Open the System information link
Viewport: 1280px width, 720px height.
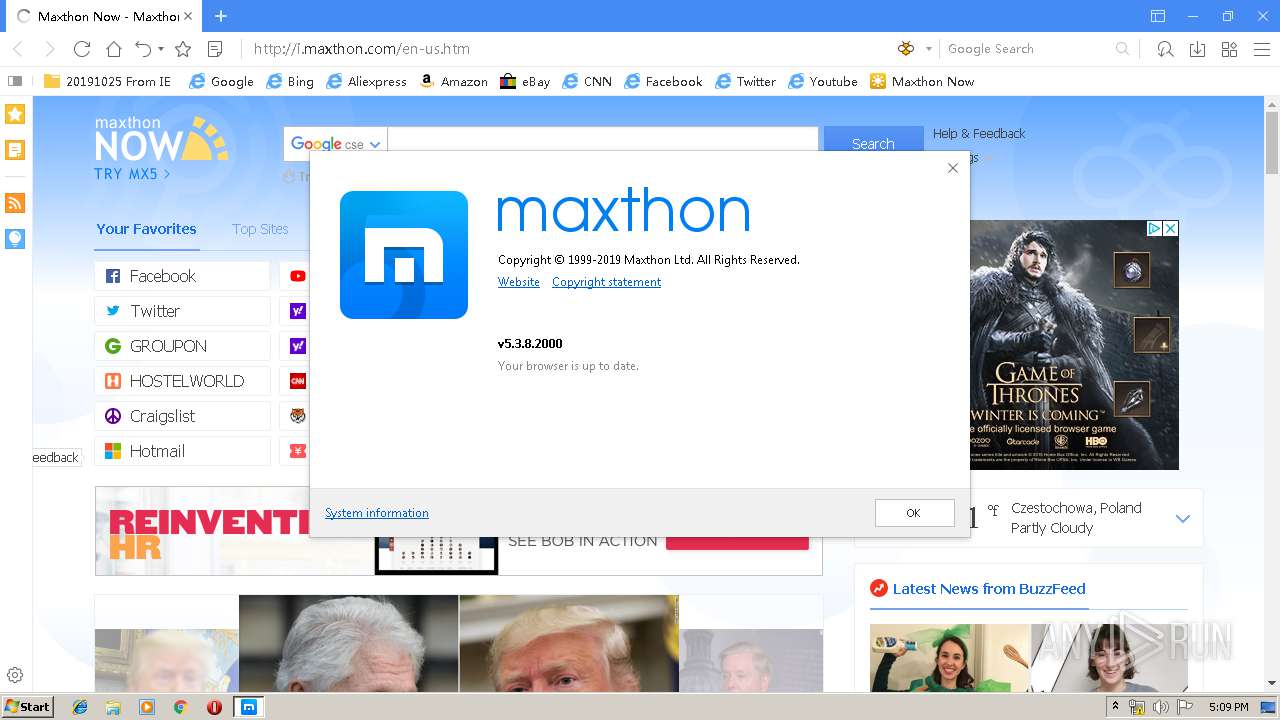377,513
